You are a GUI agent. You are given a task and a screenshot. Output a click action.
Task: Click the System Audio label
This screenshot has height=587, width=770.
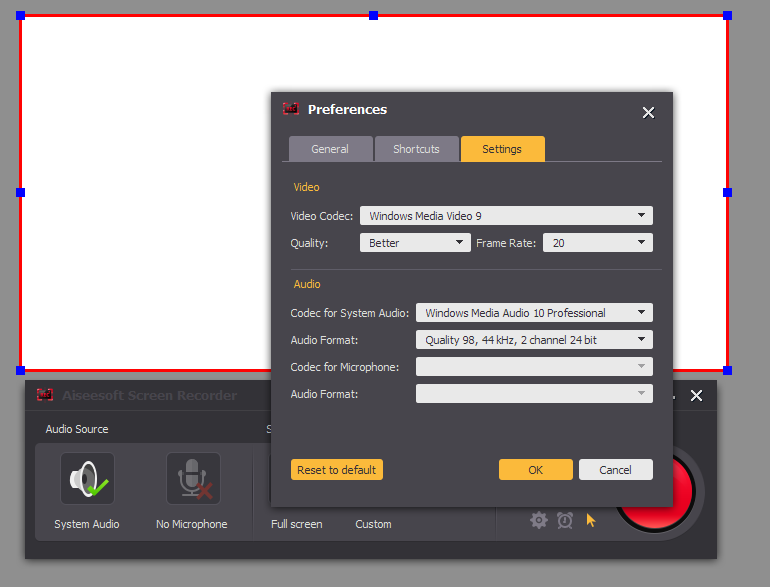[87, 524]
